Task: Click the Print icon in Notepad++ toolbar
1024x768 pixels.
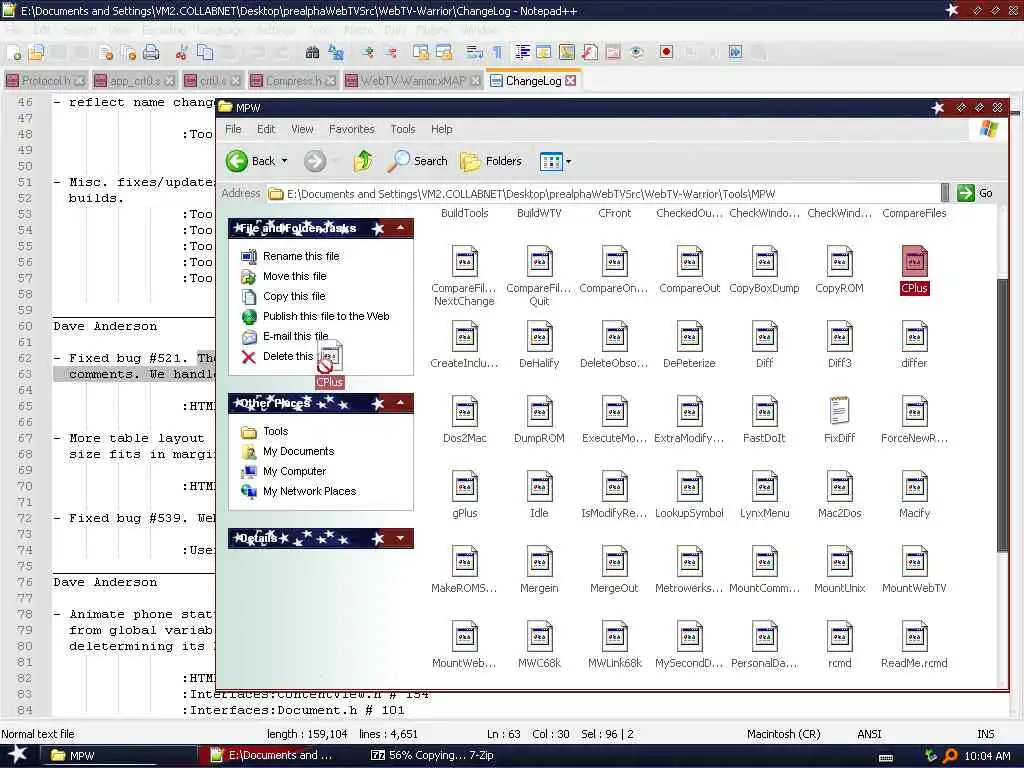Action: 152,52
